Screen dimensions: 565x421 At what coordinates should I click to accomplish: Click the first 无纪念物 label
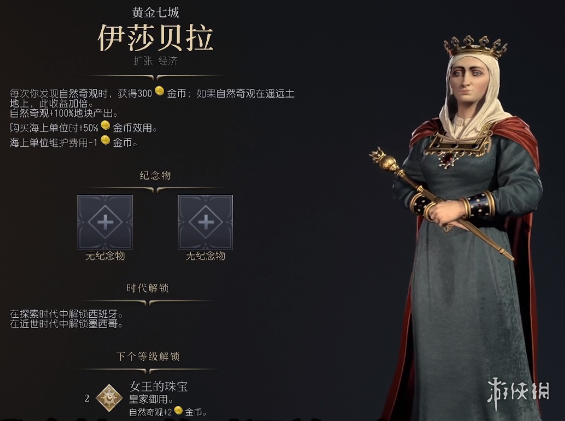tap(105, 256)
